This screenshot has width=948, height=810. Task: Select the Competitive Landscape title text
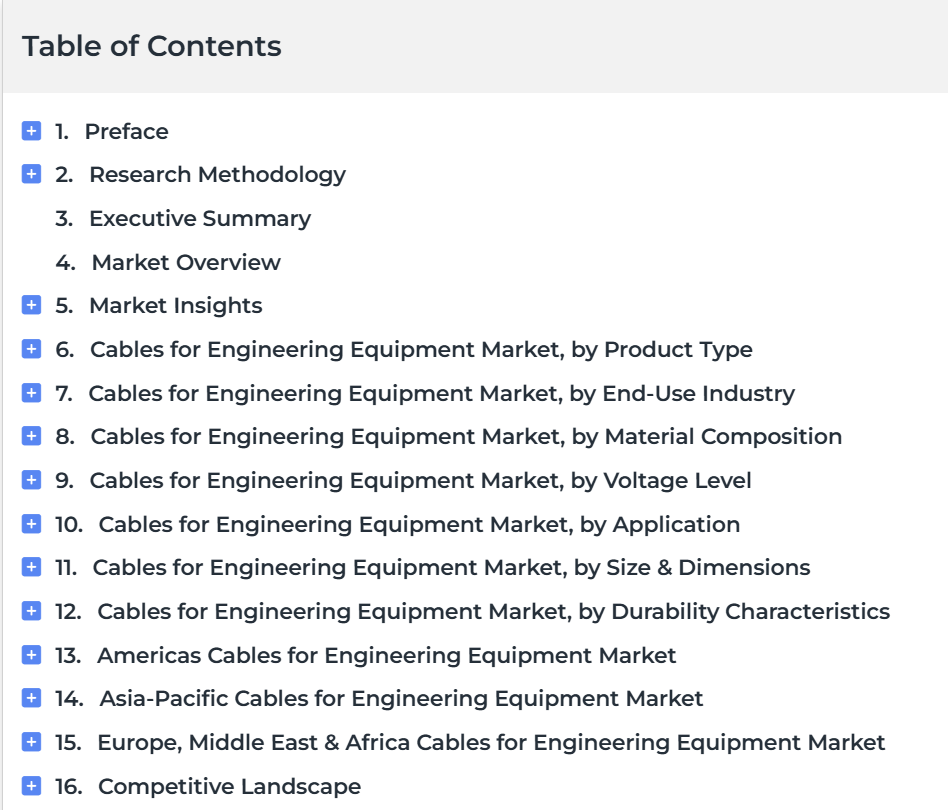click(229, 786)
